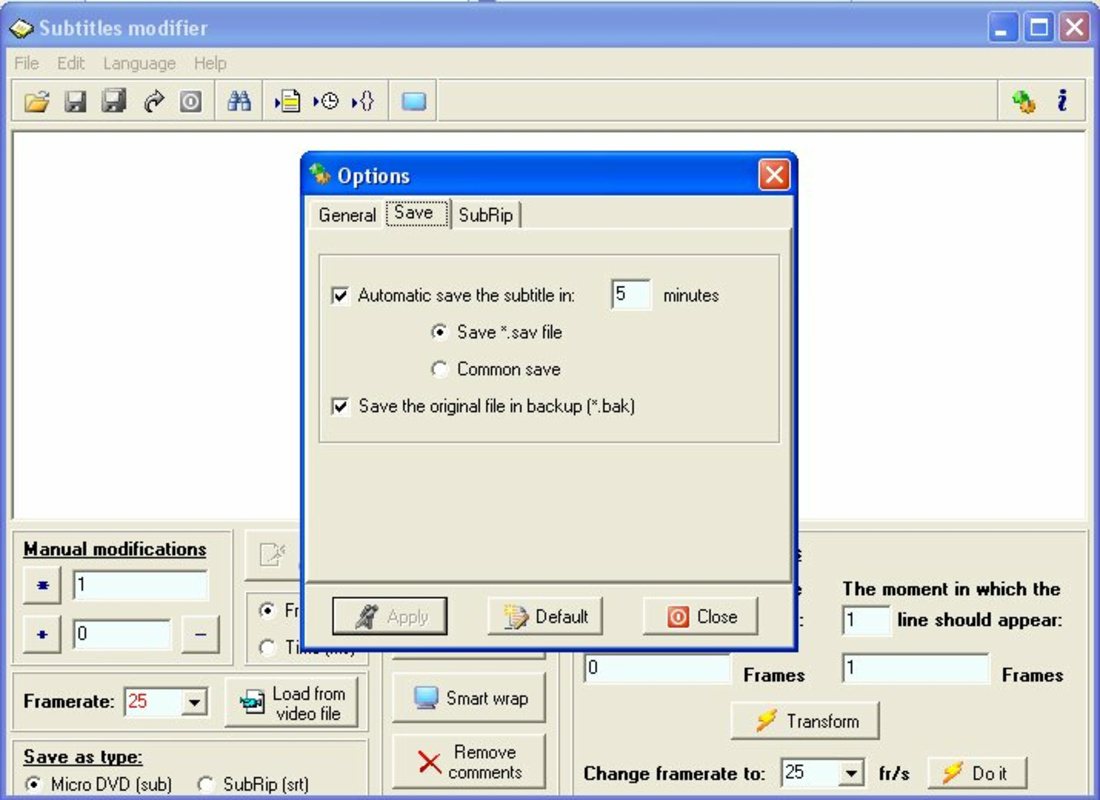Open the Help menu
Image resolution: width=1100 pixels, height=800 pixels.
coord(210,63)
